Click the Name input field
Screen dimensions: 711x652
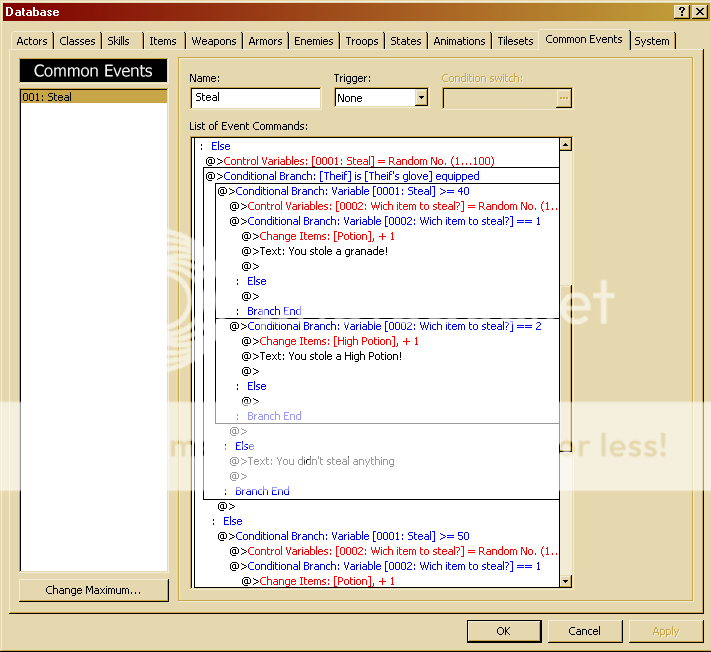pyautogui.click(x=255, y=98)
